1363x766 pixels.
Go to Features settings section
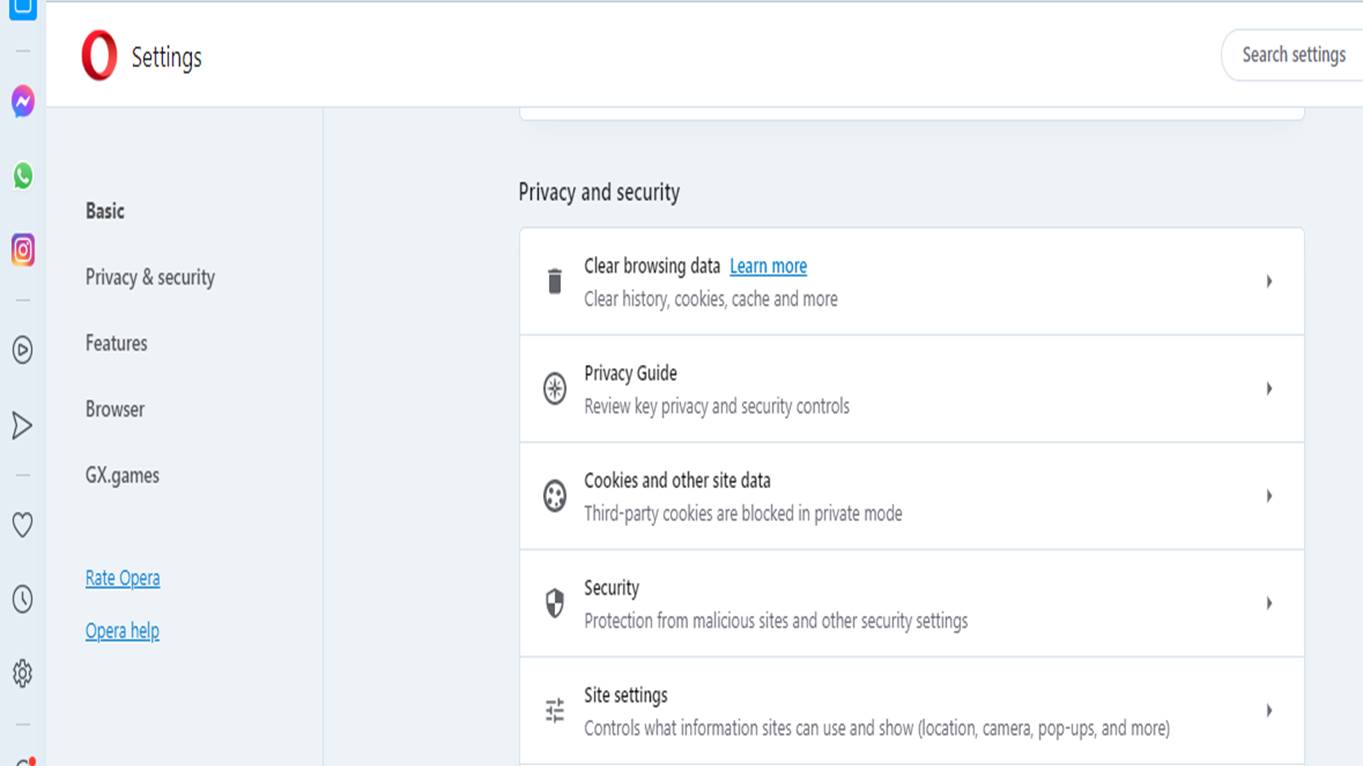(116, 343)
